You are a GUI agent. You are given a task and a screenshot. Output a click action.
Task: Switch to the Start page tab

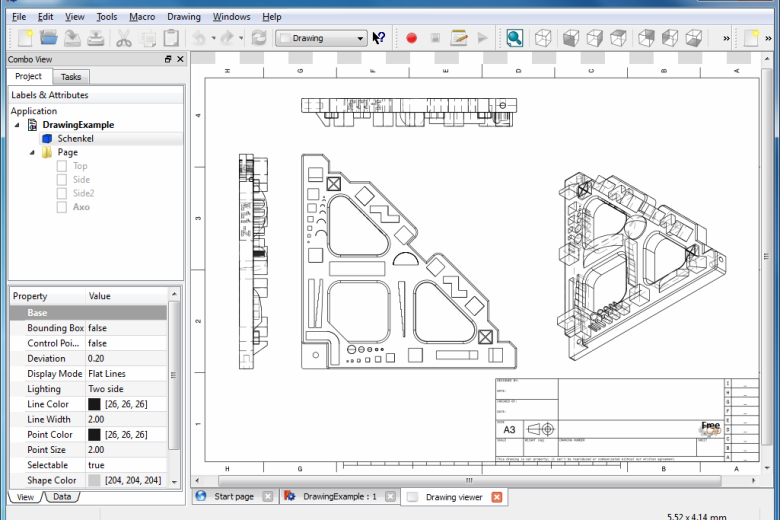click(233, 497)
